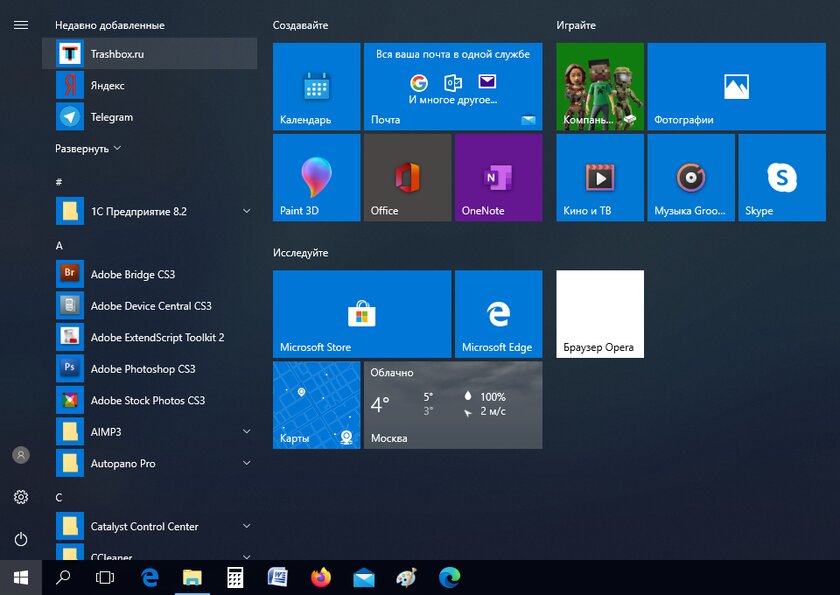The image size is (840, 595).
Task: Open the Groove Music tile
Action: pos(691,178)
